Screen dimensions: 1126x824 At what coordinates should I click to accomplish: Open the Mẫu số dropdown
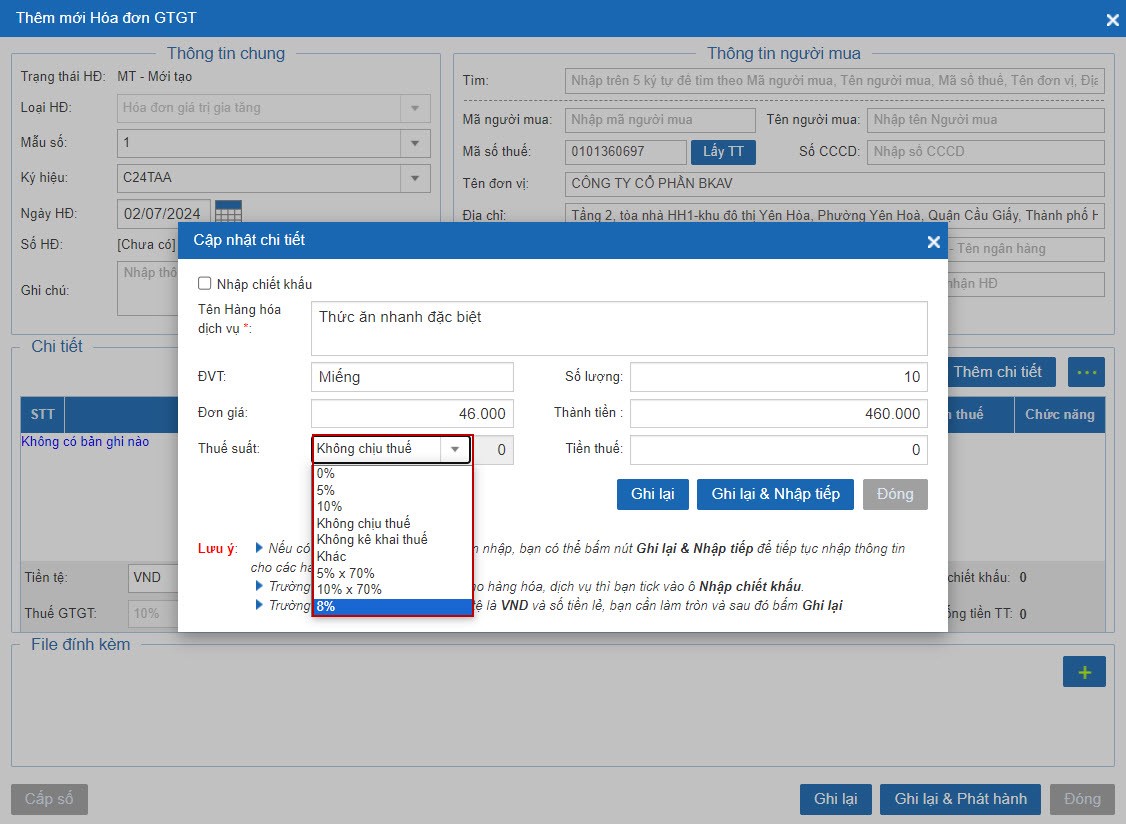[x=414, y=143]
